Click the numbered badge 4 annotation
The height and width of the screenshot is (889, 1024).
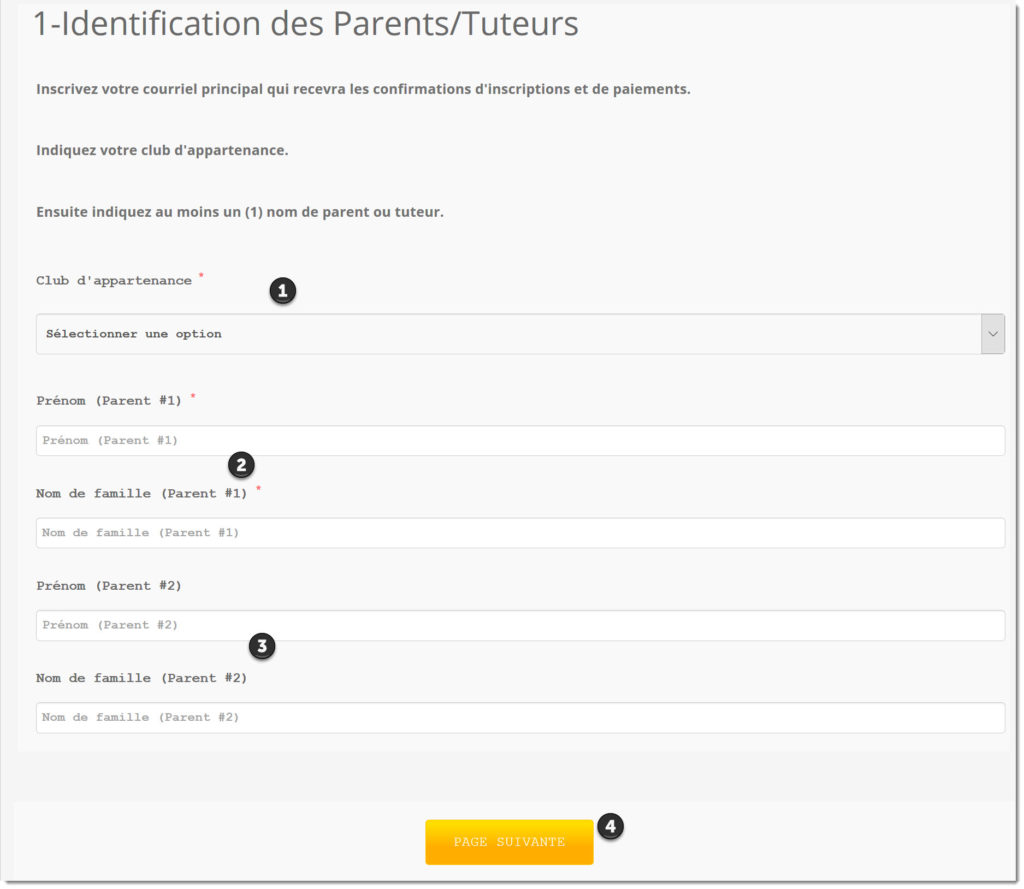point(610,826)
